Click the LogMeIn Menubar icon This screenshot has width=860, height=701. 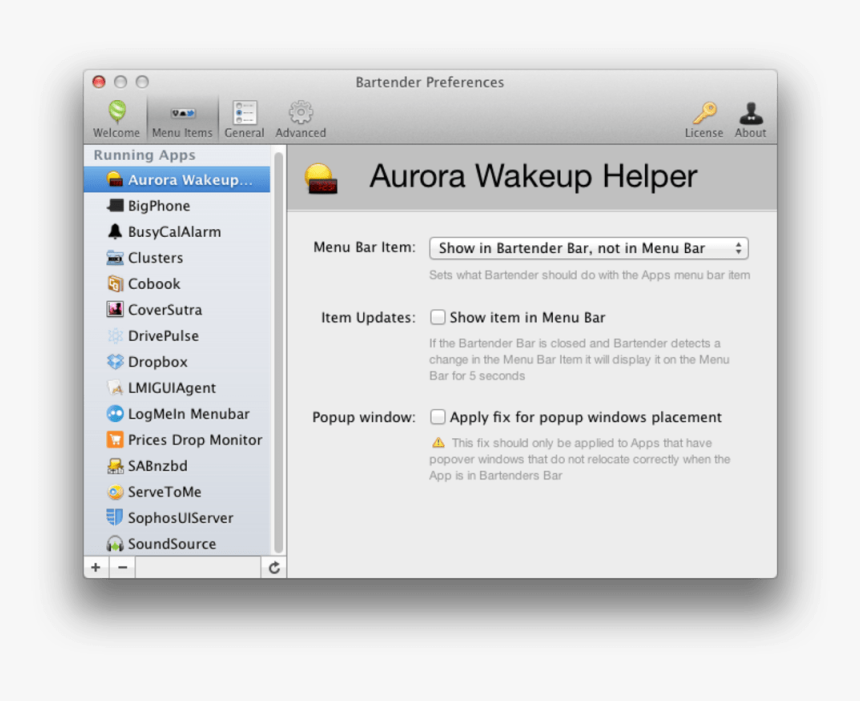(115, 414)
